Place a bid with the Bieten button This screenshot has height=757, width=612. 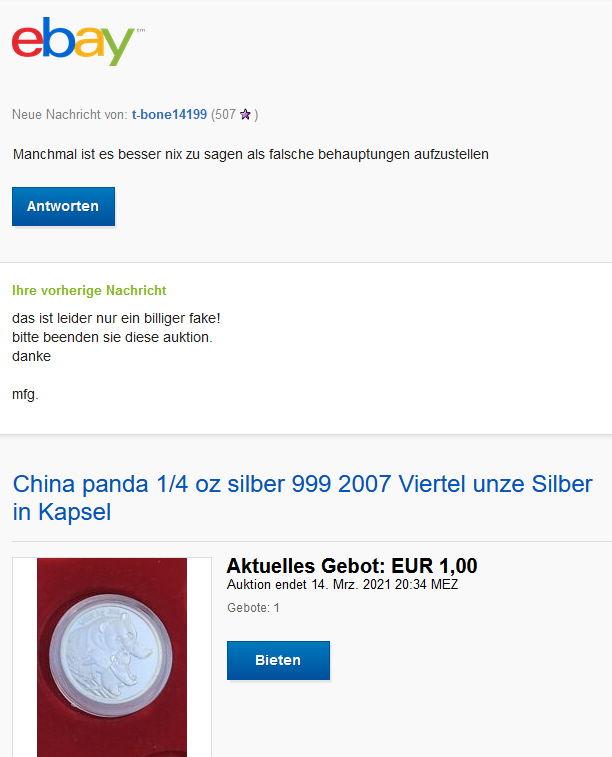pos(278,660)
